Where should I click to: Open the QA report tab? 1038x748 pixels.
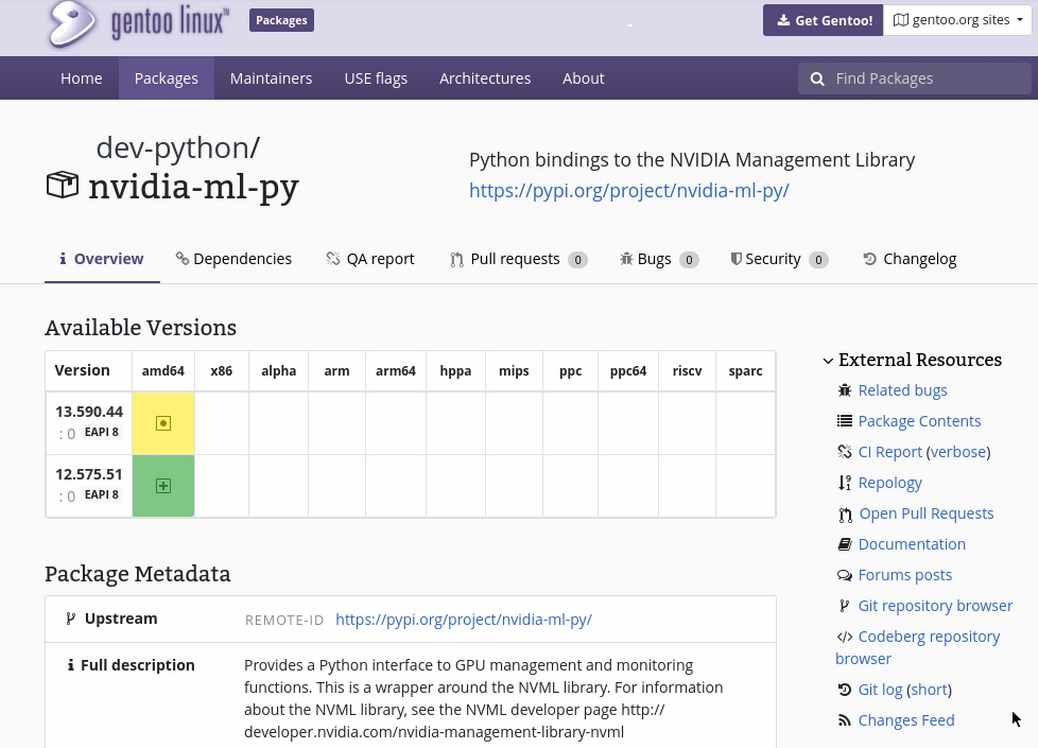(x=370, y=259)
